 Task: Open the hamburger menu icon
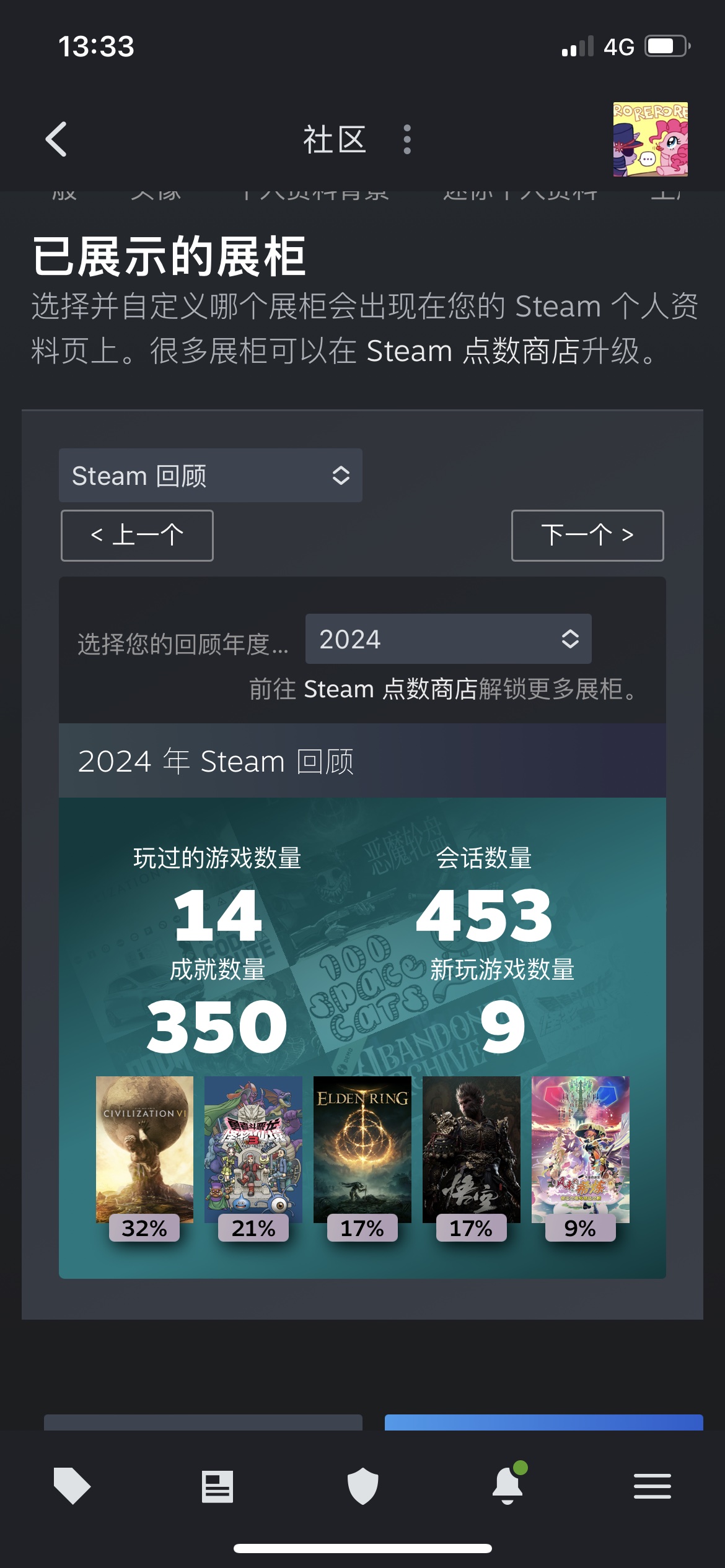652,1486
